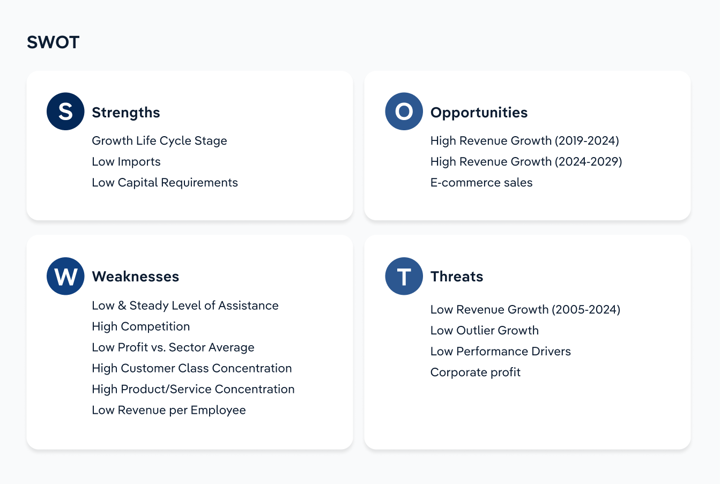This screenshot has height=484, width=720.
Task: Select the Strengths heading
Action: point(126,113)
